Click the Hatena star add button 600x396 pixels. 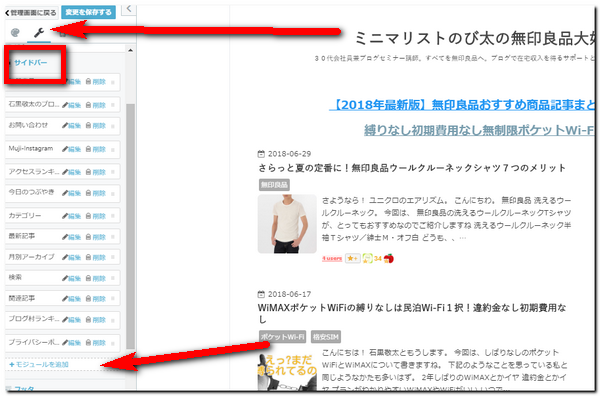tap(352, 259)
